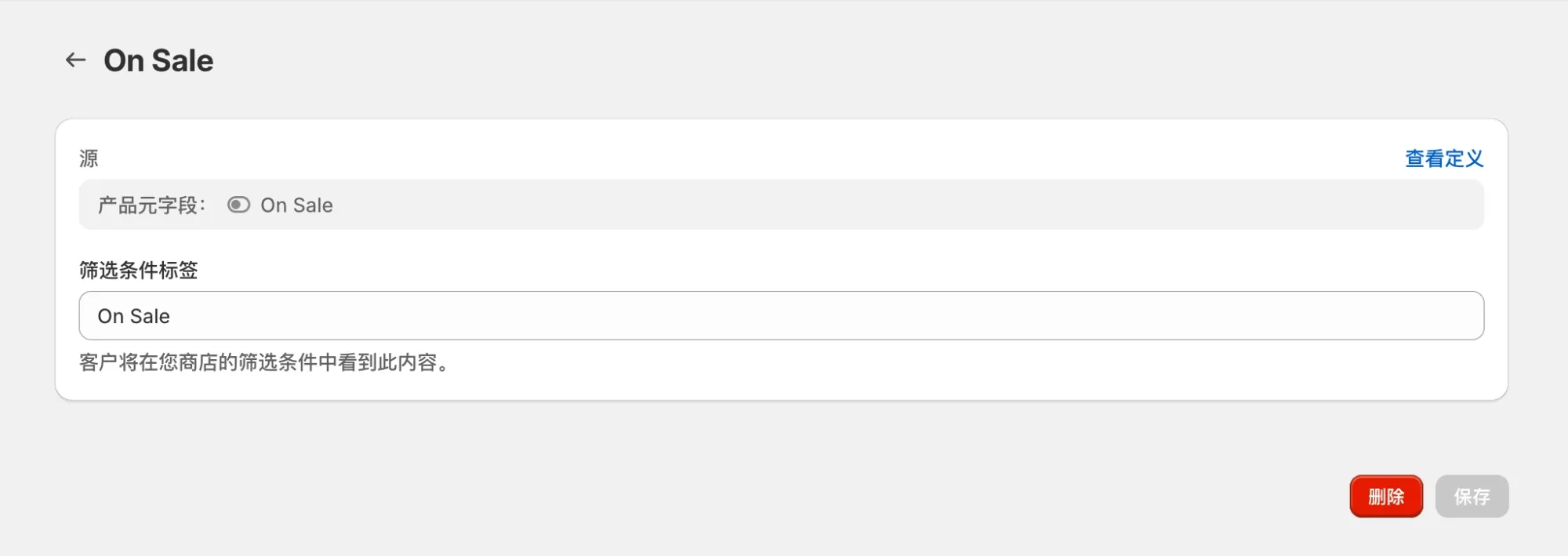Click the greyed-out 保存 button
This screenshot has width=1568, height=556.
click(1472, 496)
